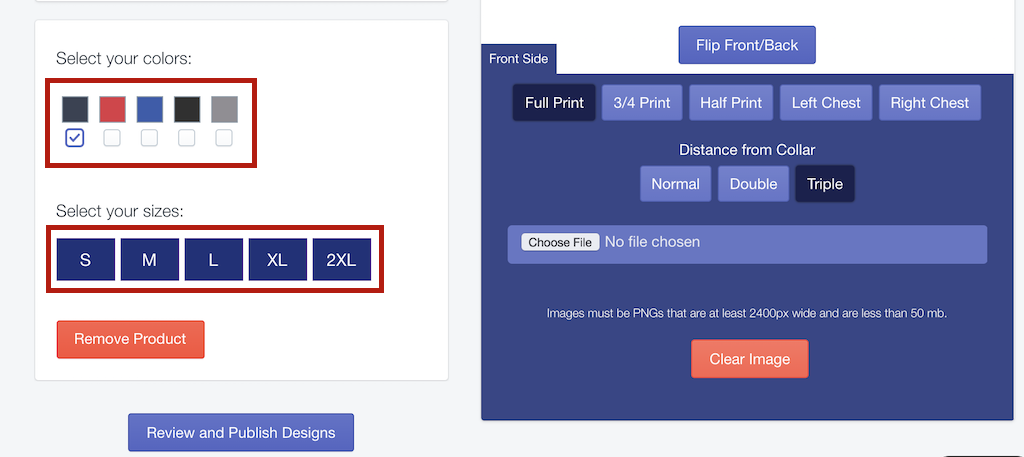Screen dimensions: 1024x457
Task: Choose Left Chest print placement
Action: pyautogui.click(x=826, y=102)
